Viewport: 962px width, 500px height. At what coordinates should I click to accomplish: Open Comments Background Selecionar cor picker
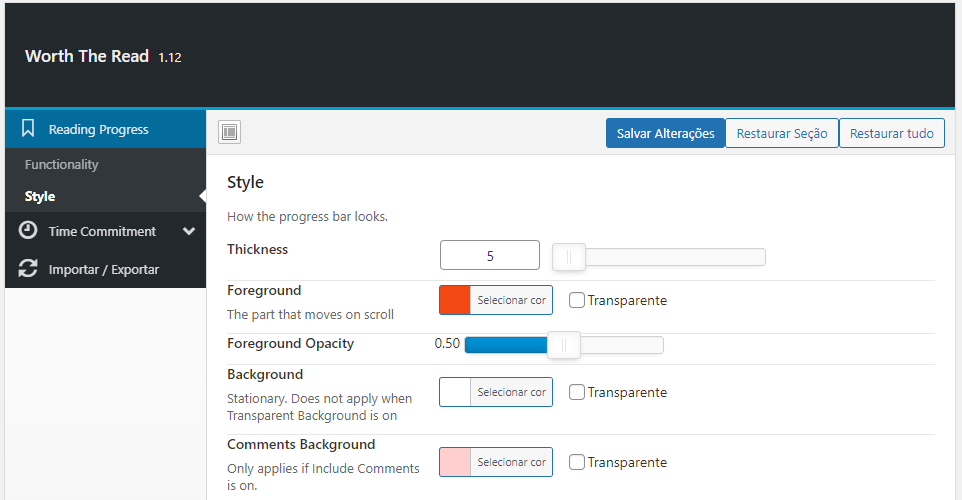click(511, 462)
